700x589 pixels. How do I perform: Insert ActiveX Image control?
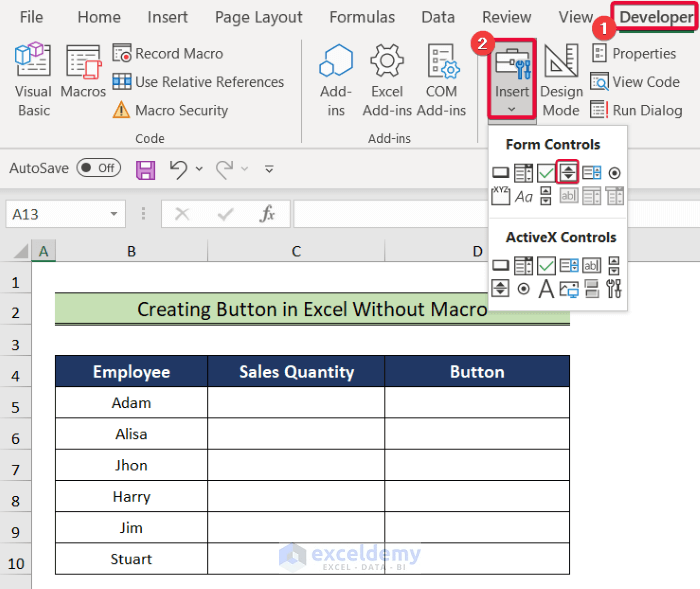tap(569, 289)
